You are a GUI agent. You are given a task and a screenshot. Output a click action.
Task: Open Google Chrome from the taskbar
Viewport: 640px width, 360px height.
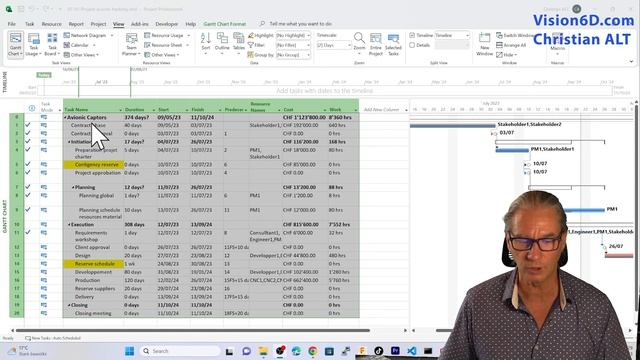point(313,351)
